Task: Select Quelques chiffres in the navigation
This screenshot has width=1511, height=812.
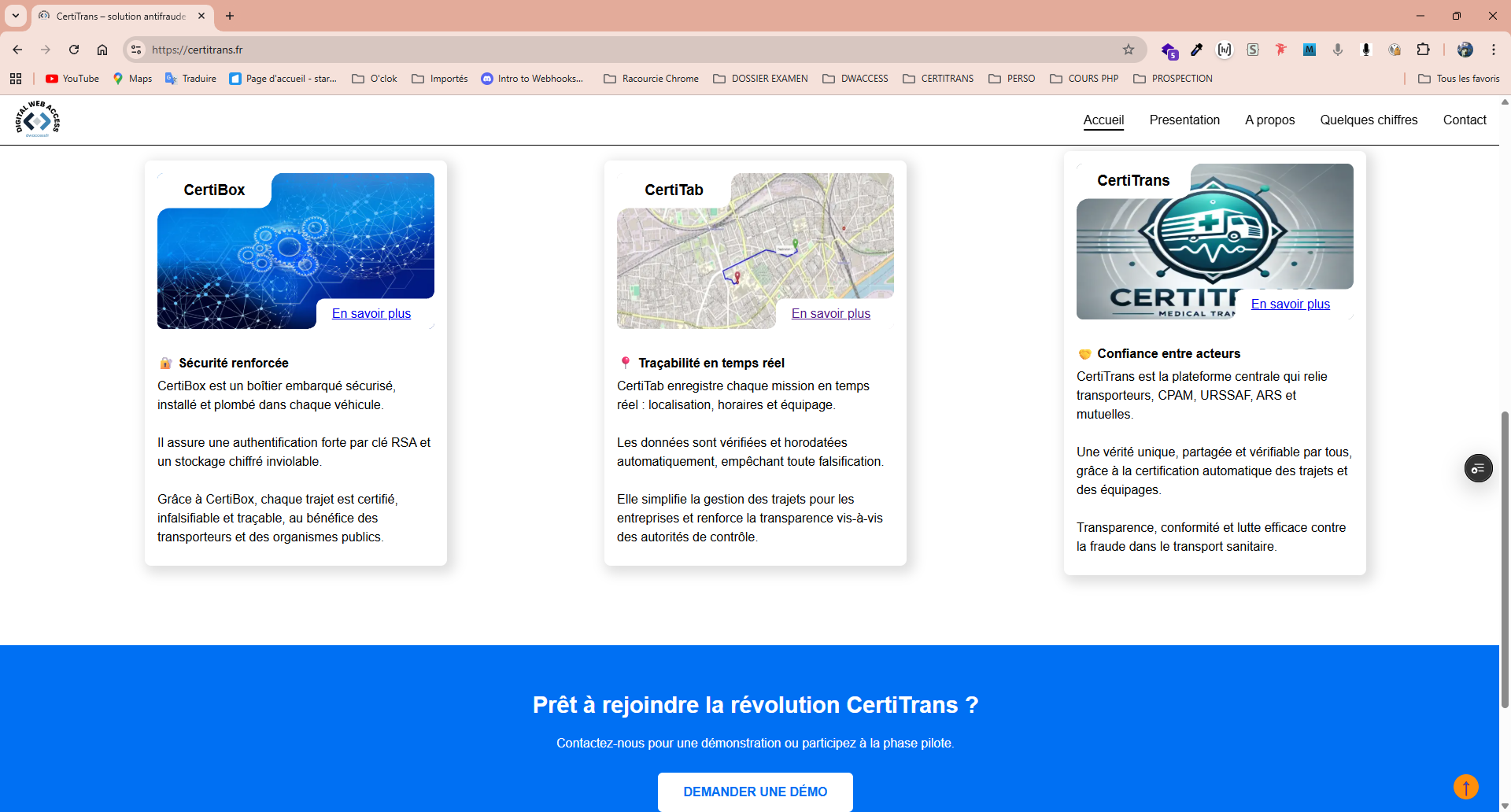Action: point(1369,120)
